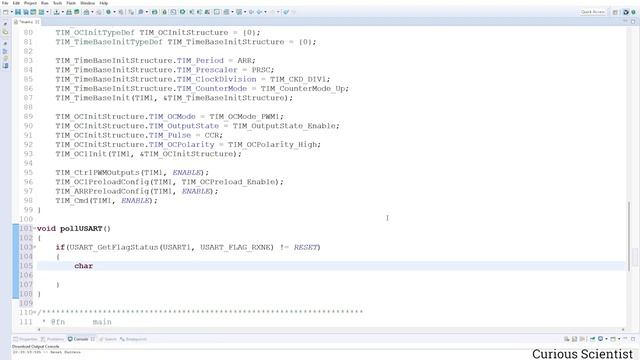Expand the New file dropdown arrow
Screen dimensions: 640x360
coord(12,12)
